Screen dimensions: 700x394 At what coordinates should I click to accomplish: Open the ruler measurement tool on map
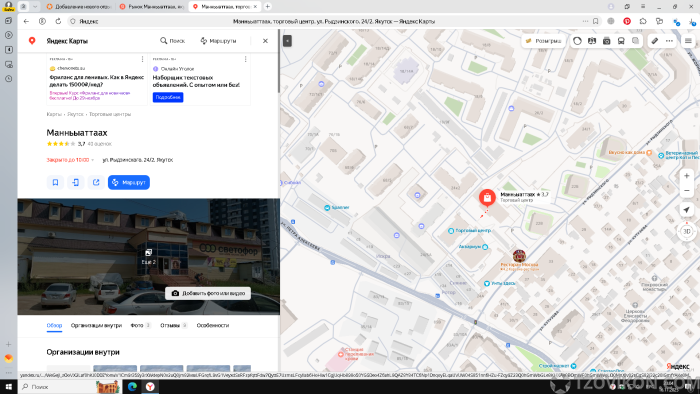[654, 41]
